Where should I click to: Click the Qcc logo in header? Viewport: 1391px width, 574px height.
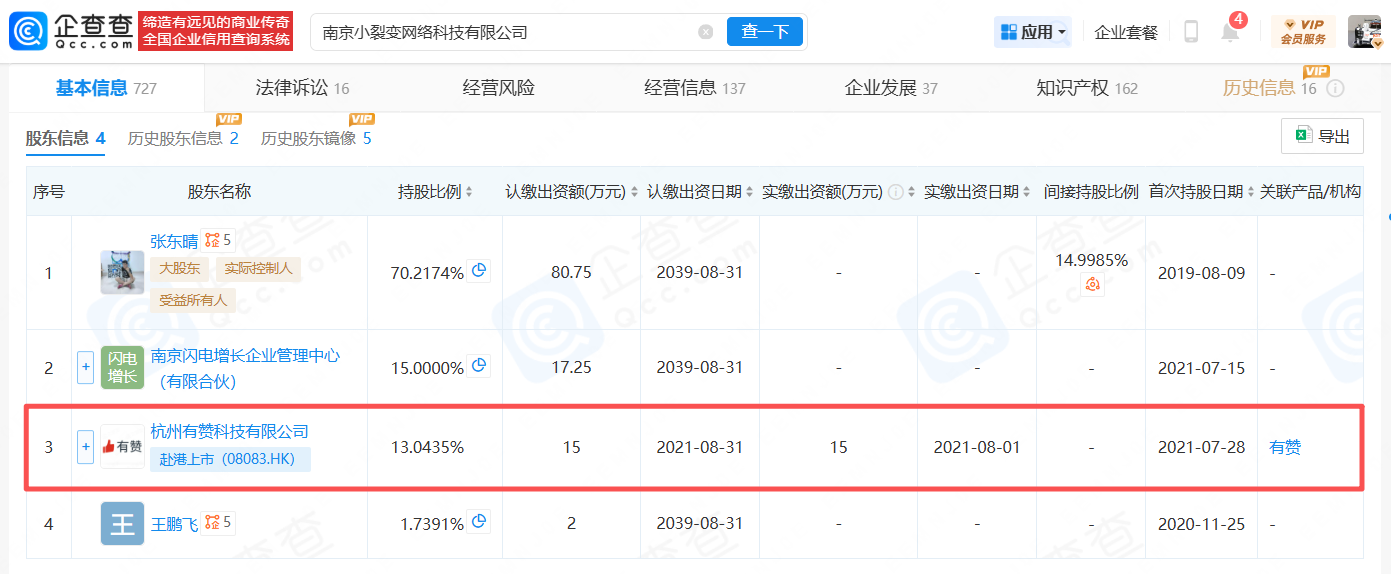[x=70, y=31]
